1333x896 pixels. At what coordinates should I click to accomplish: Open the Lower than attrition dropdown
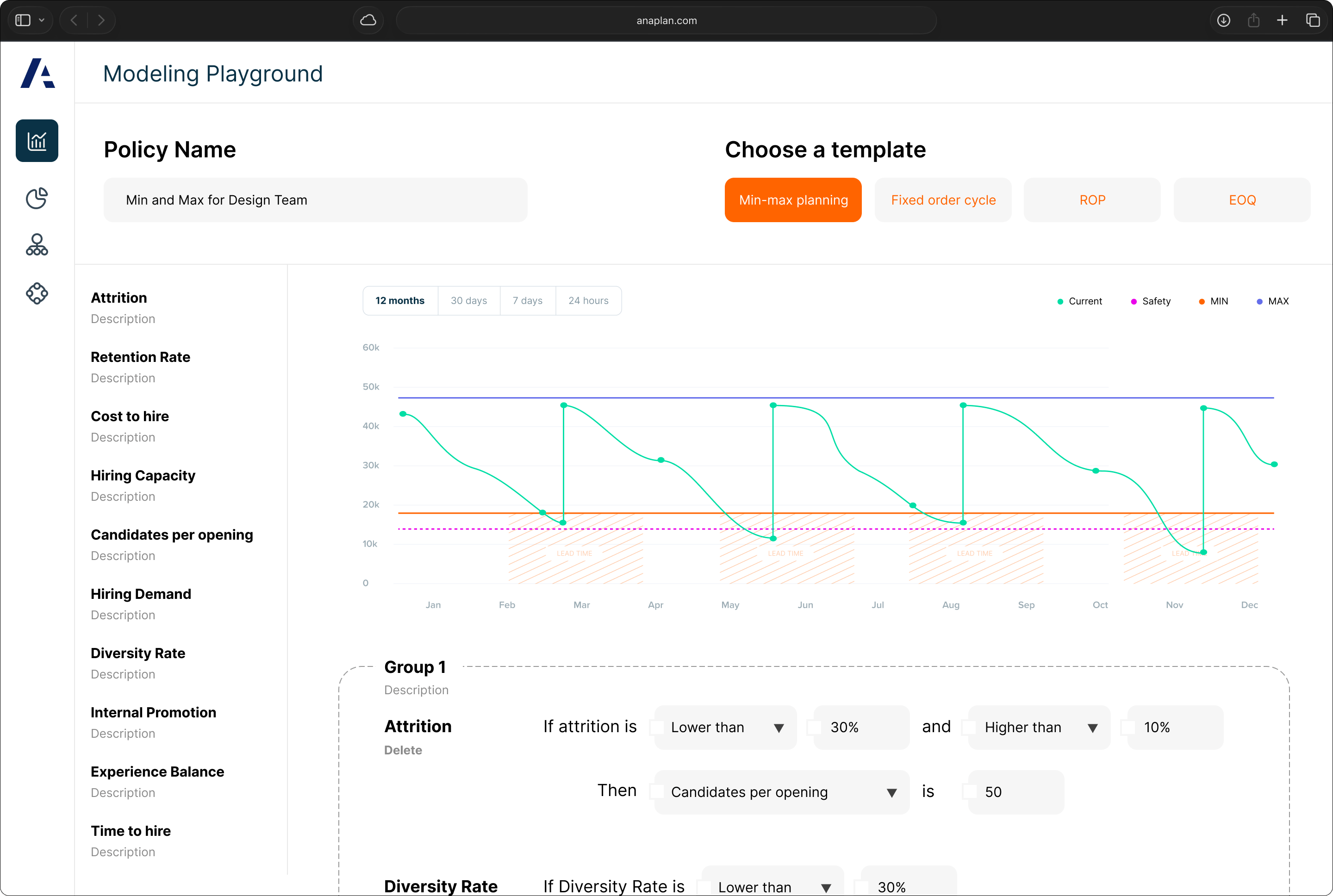click(x=725, y=728)
